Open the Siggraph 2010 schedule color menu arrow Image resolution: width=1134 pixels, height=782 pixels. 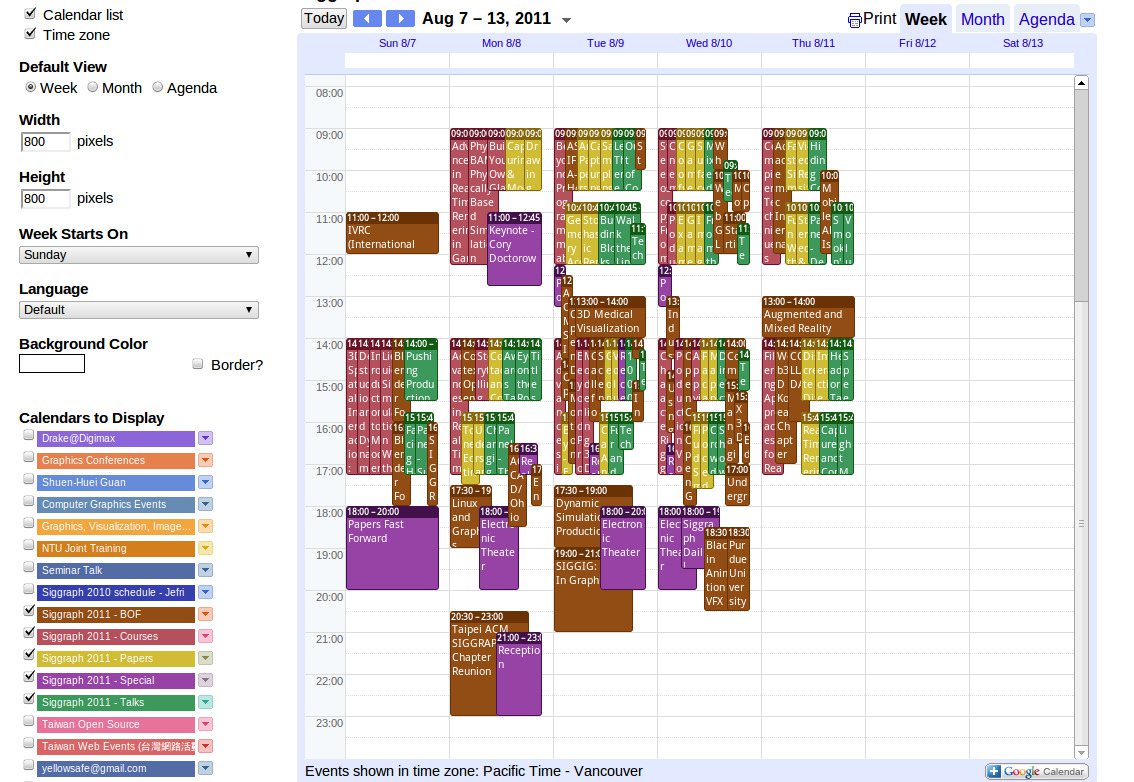[205, 592]
